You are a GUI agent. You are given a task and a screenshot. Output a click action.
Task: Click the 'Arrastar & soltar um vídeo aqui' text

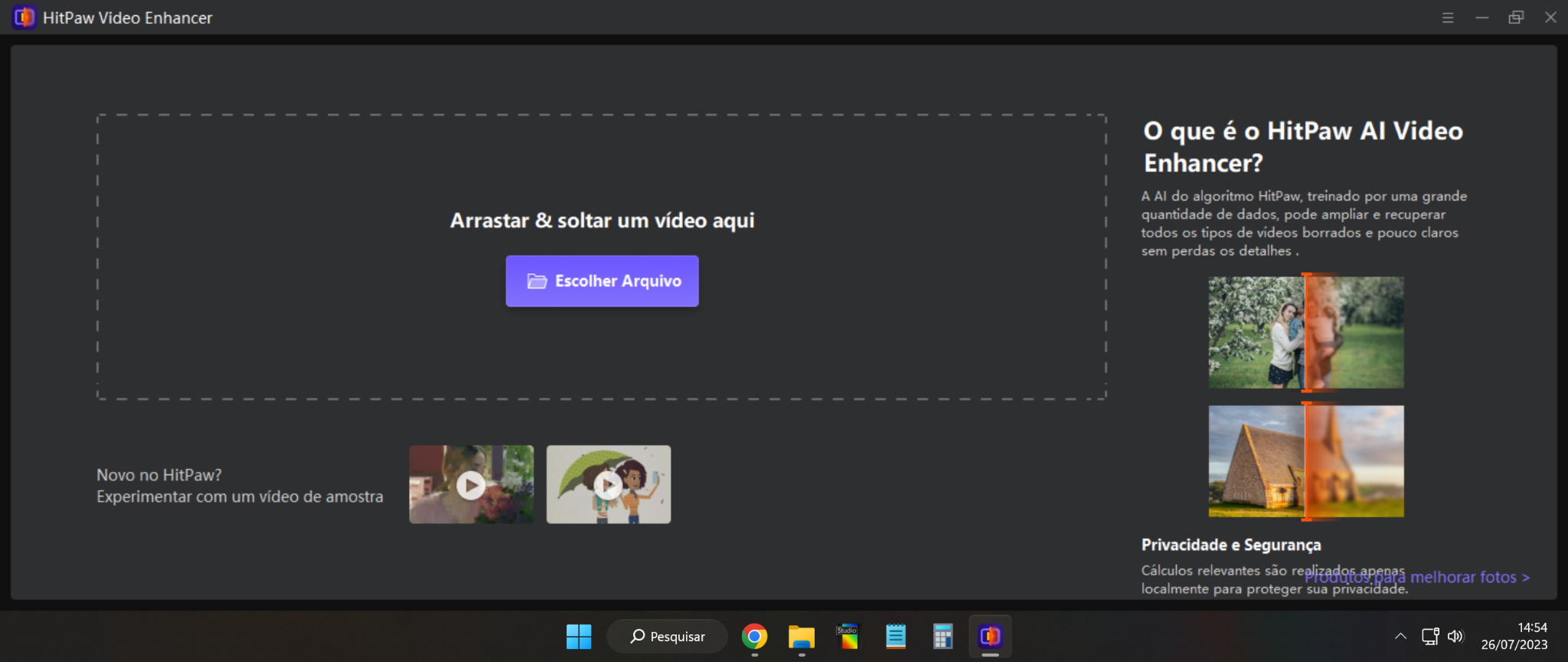point(603,221)
